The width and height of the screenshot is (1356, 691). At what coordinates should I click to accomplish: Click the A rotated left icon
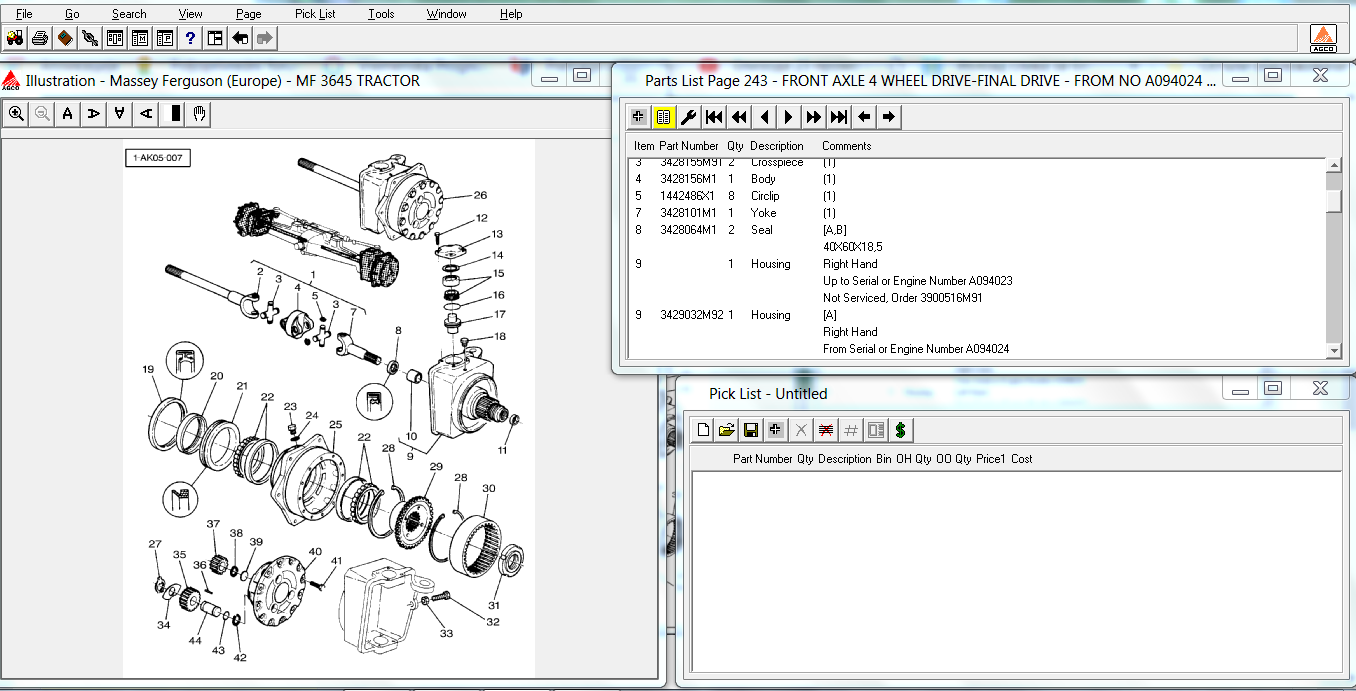coord(146,114)
